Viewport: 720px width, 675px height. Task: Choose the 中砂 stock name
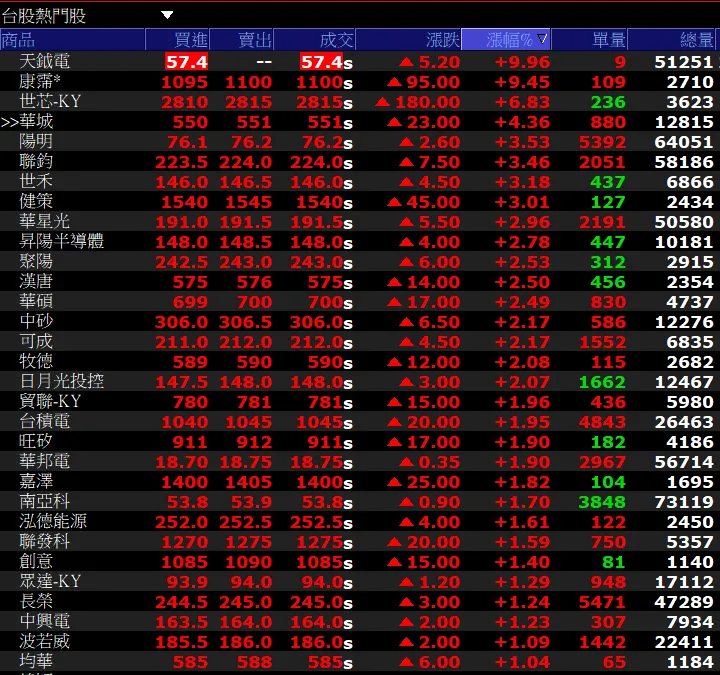tap(36, 321)
